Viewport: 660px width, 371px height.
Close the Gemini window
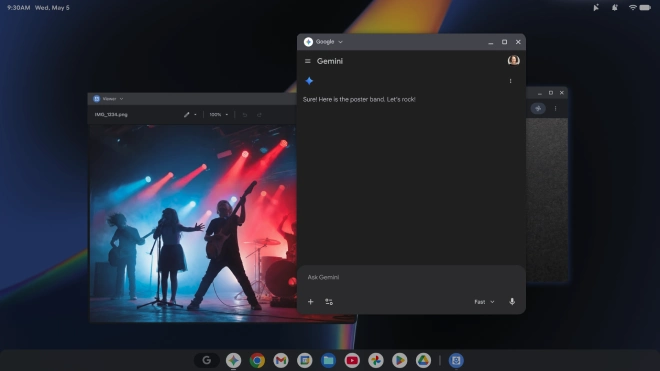click(518, 42)
